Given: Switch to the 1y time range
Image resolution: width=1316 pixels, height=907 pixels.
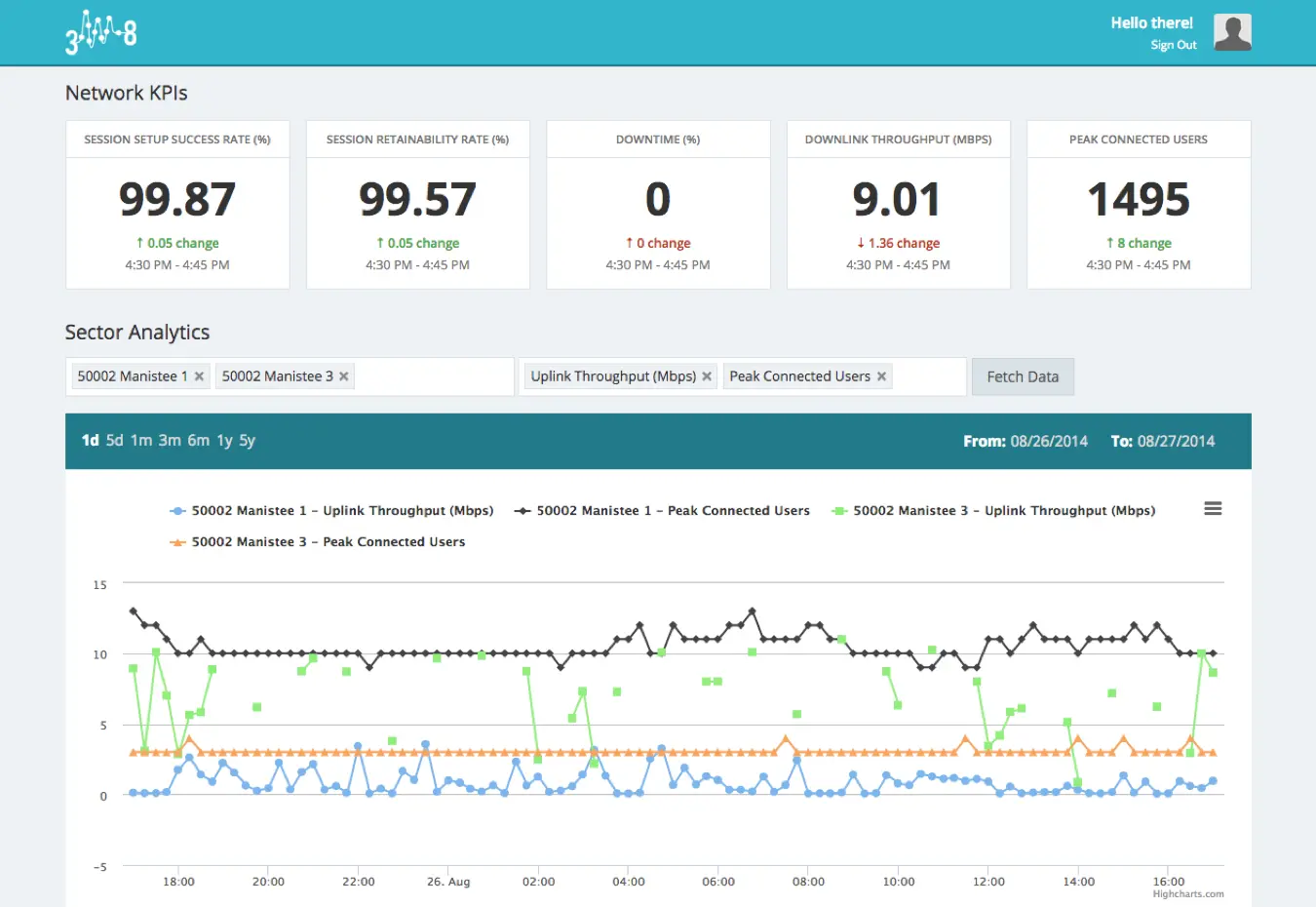Looking at the screenshot, I should [x=224, y=441].
